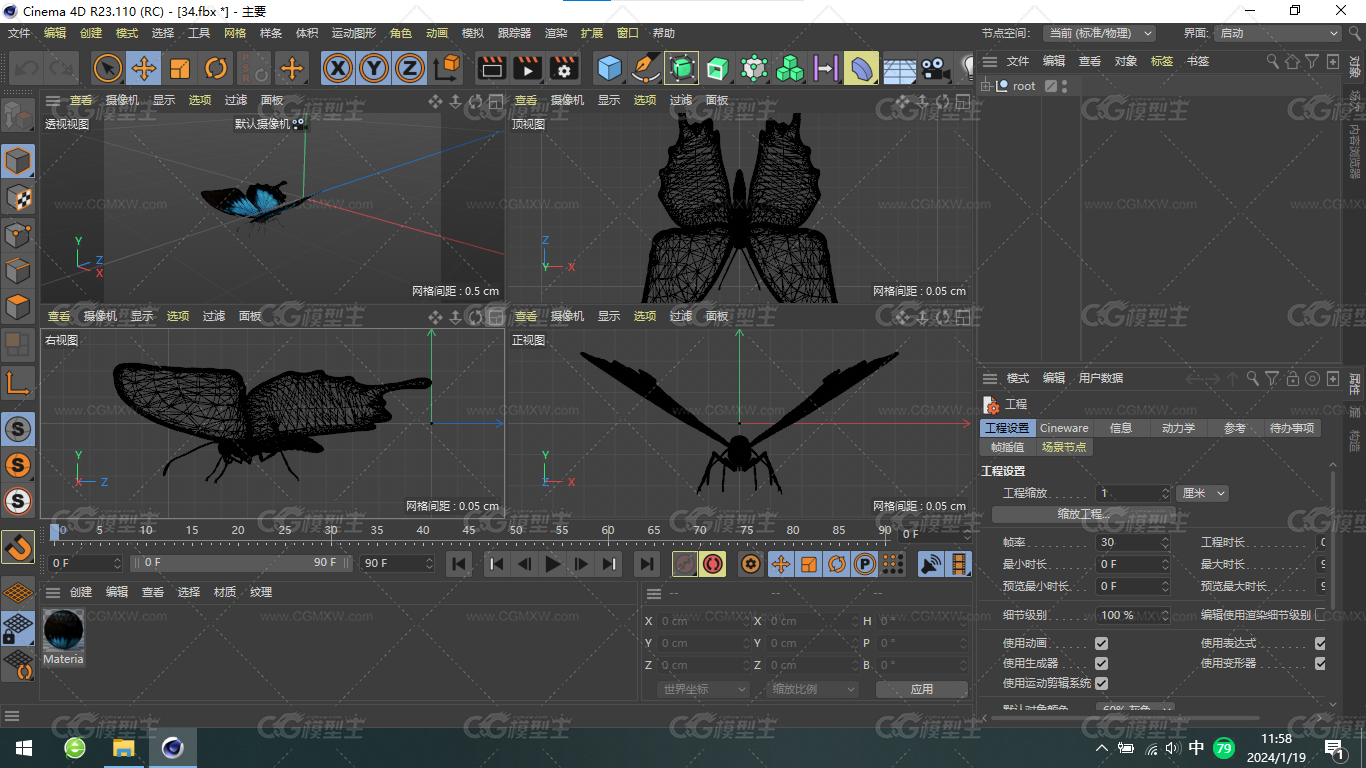Toggle the Y axis lock

(374, 68)
